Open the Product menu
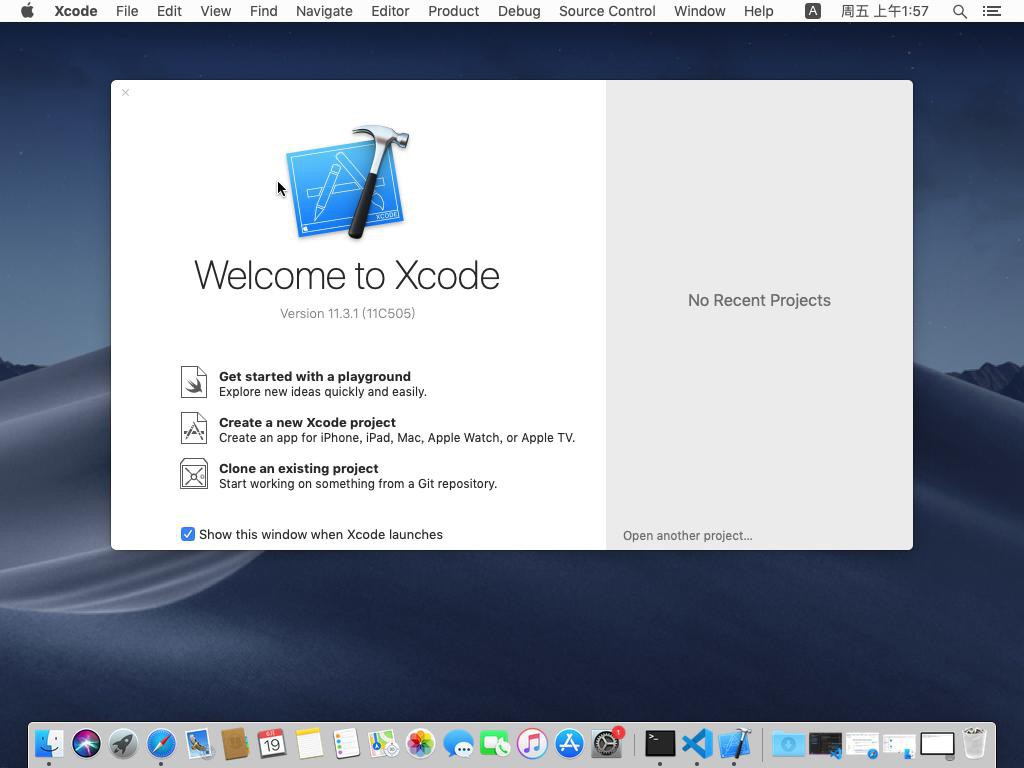Image resolution: width=1024 pixels, height=768 pixels. [453, 11]
